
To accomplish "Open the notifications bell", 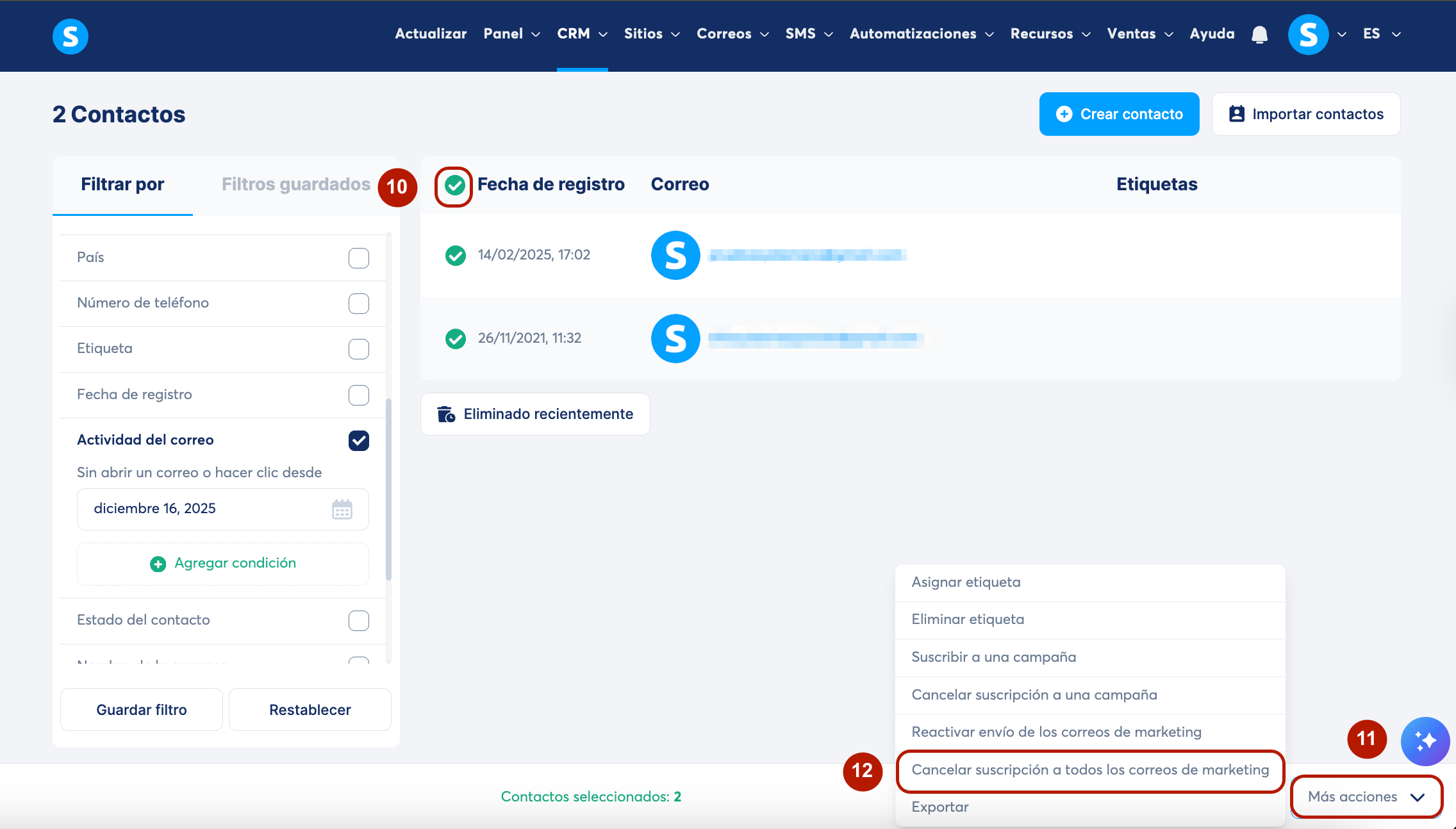I will (x=1259, y=34).
